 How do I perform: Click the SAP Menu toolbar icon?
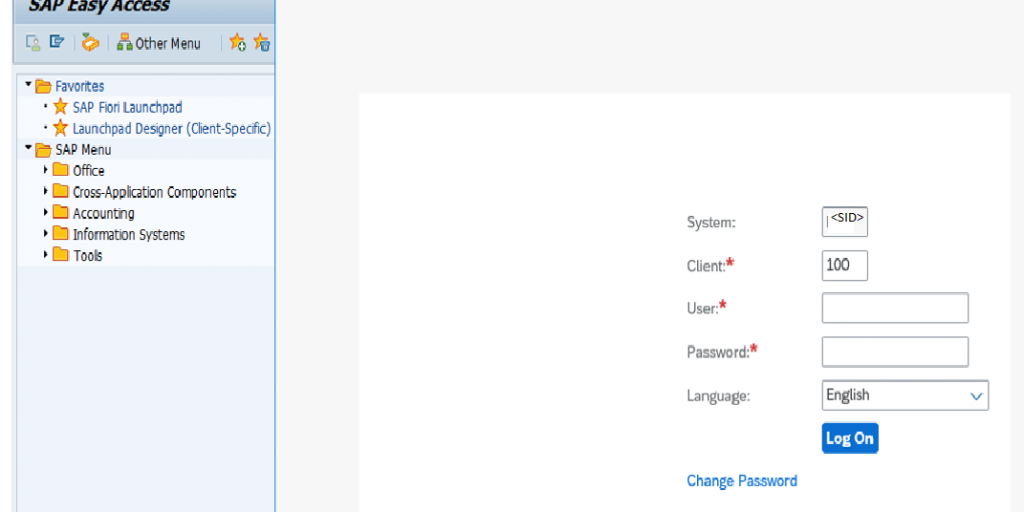[57, 42]
